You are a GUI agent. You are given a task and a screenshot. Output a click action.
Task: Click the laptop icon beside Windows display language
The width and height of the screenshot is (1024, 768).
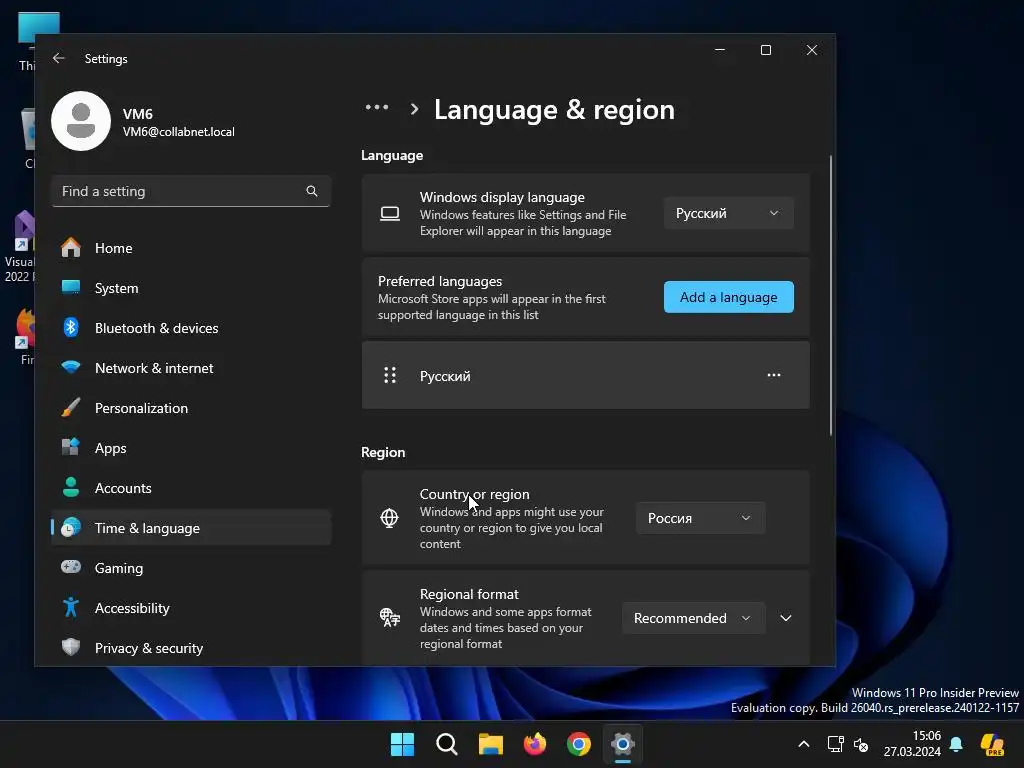[x=390, y=214]
